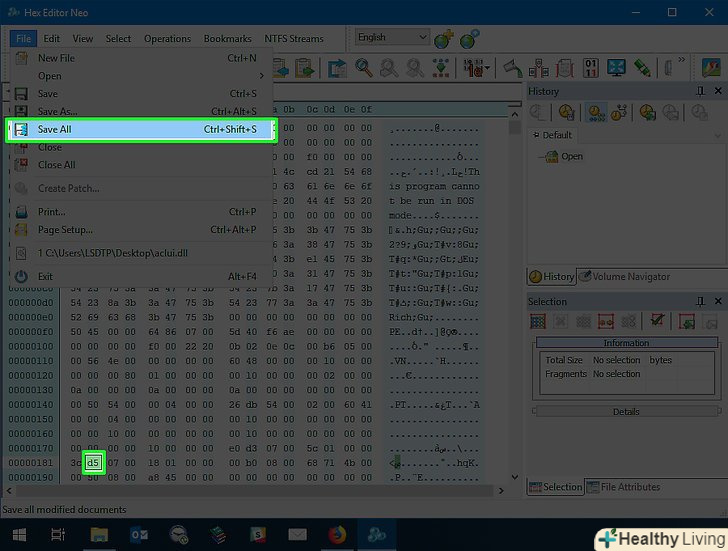Open the Print... menu entry
The width and height of the screenshot is (728, 551).
141,212
